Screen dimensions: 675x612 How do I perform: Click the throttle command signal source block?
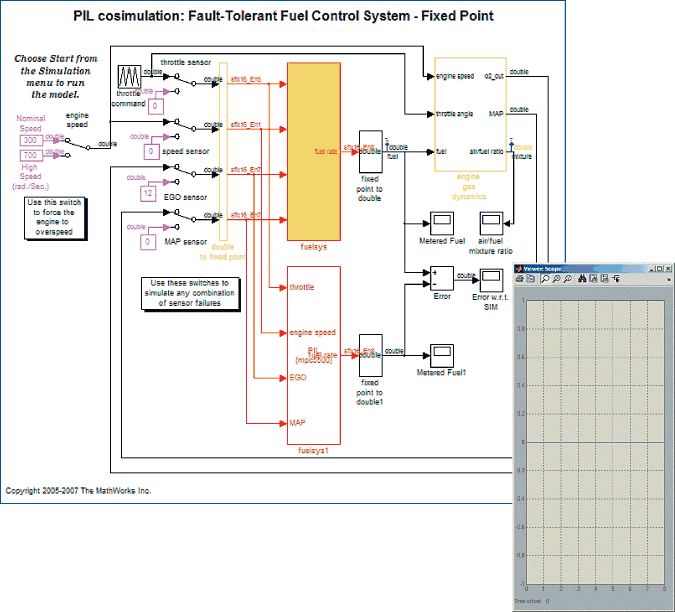(129, 77)
